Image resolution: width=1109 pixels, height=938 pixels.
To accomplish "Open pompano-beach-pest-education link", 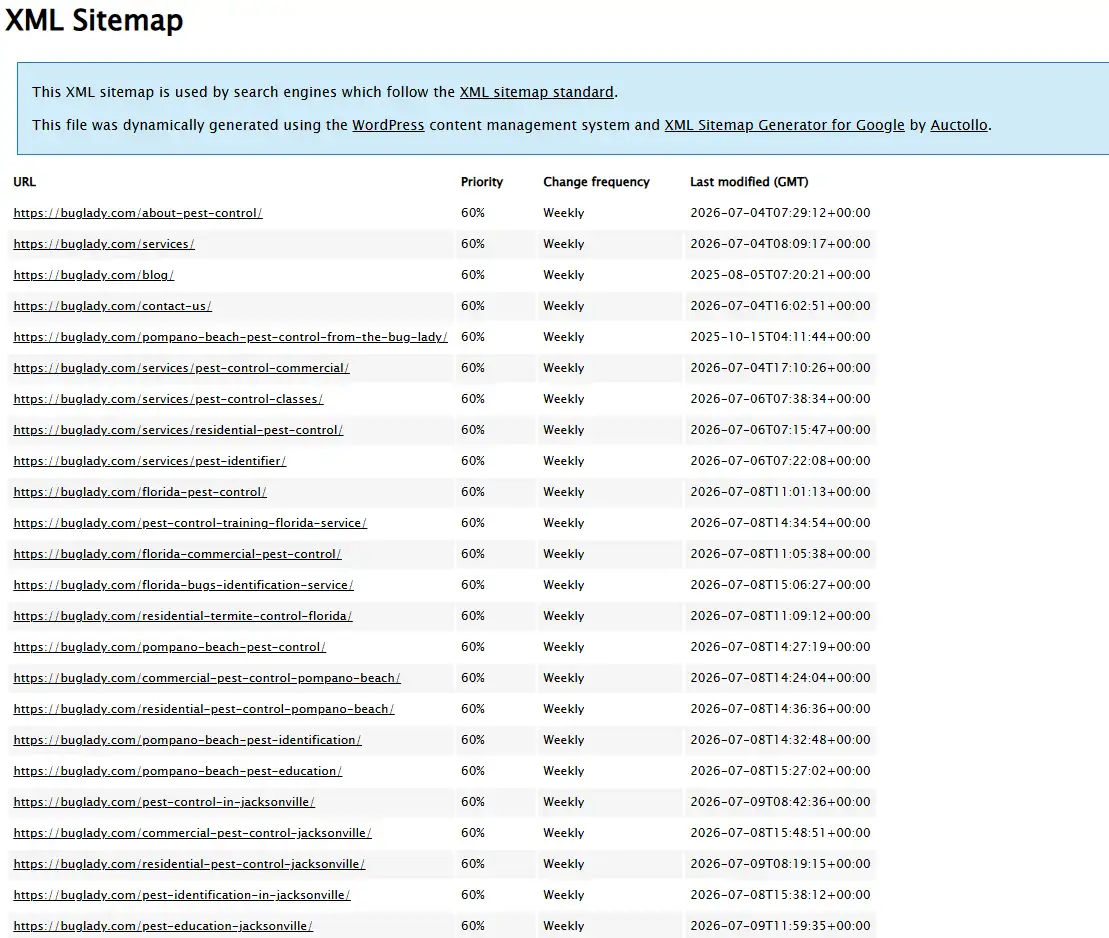I will (x=178, y=772).
